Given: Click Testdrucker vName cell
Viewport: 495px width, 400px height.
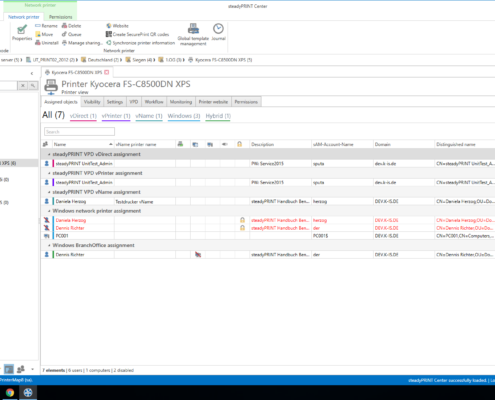Looking at the screenshot, I should point(145,202).
